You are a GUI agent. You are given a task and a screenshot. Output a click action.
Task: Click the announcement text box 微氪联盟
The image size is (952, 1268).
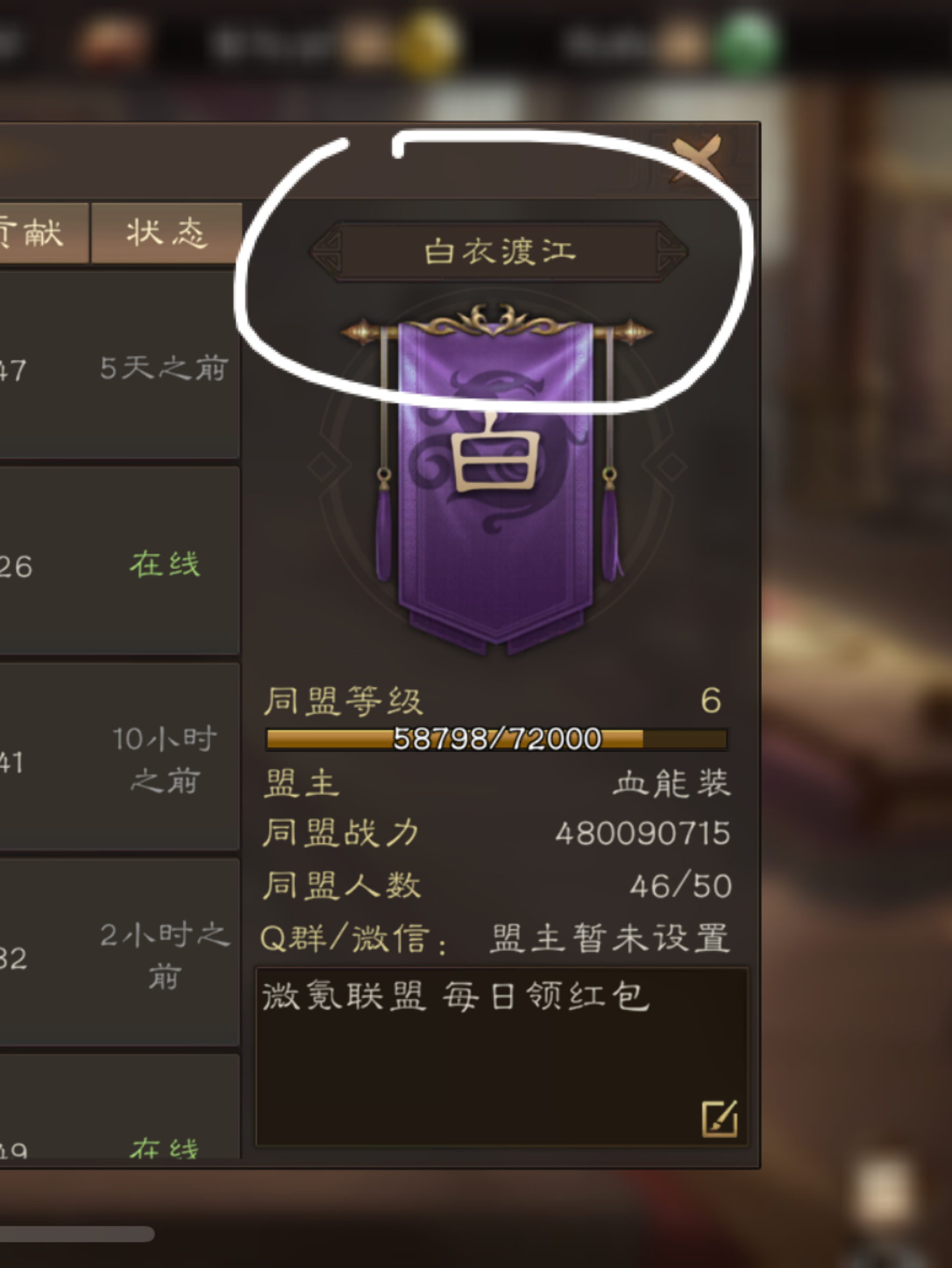pyautogui.click(x=502, y=1057)
